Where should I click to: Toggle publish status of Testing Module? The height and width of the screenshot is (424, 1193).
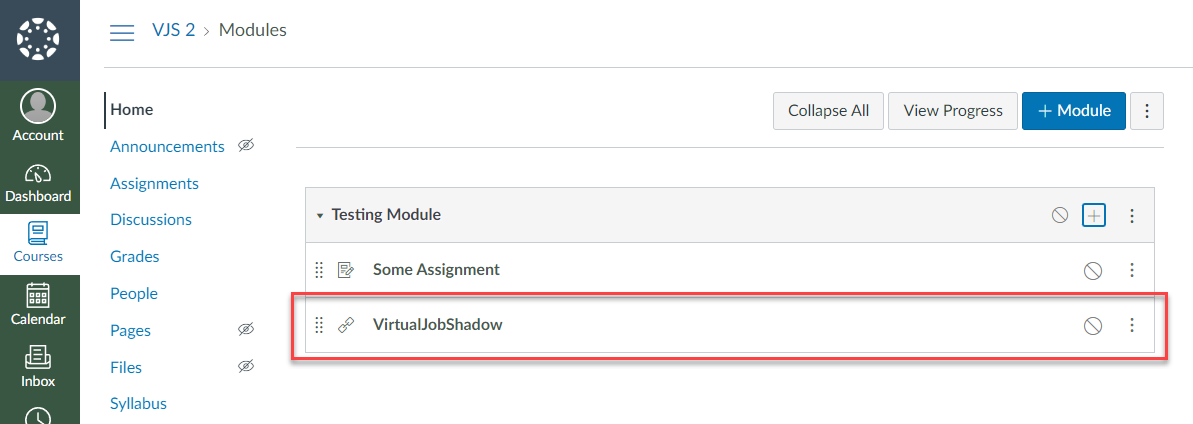(x=1060, y=215)
